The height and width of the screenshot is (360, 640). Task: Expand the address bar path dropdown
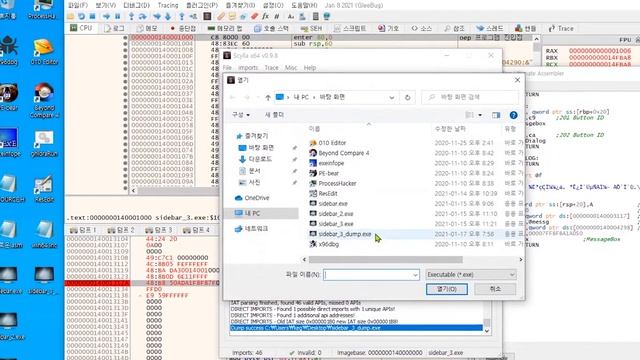click(392, 97)
